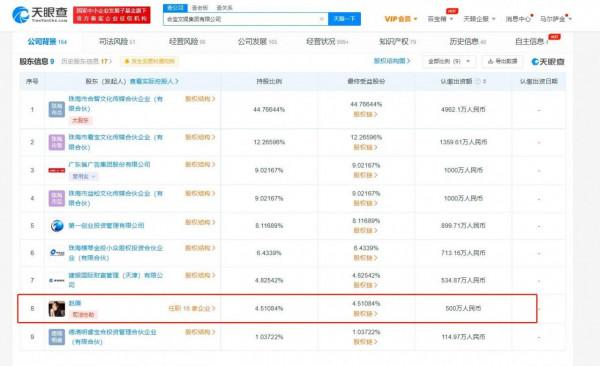Click the portrait photo thumbnail in row 8
The width and height of the screenshot is (600, 366).
(57, 309)
